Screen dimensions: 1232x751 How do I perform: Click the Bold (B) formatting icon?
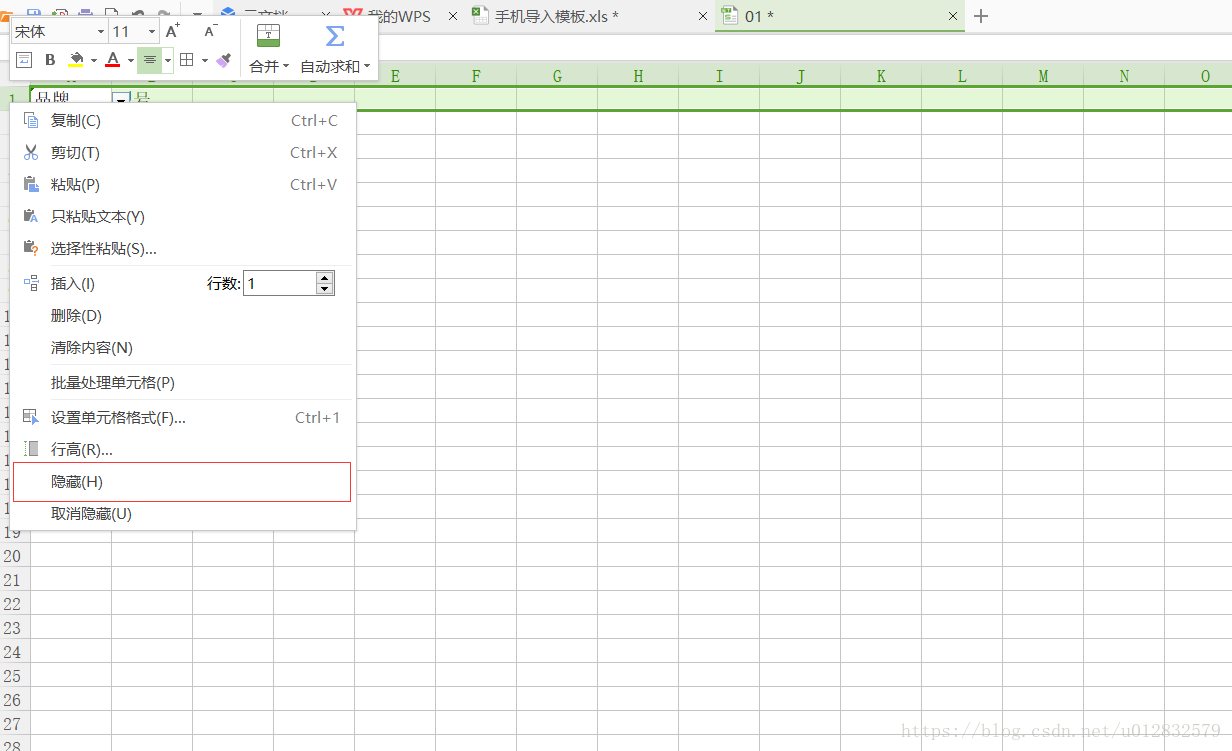tap(50, 60)
